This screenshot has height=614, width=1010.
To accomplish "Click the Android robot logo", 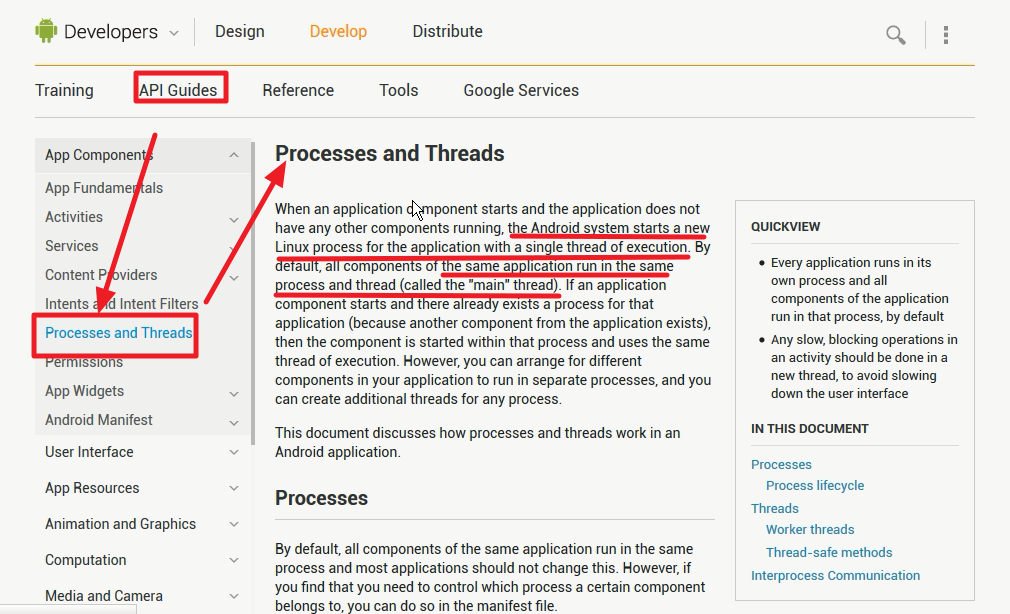I will point(46,31).
